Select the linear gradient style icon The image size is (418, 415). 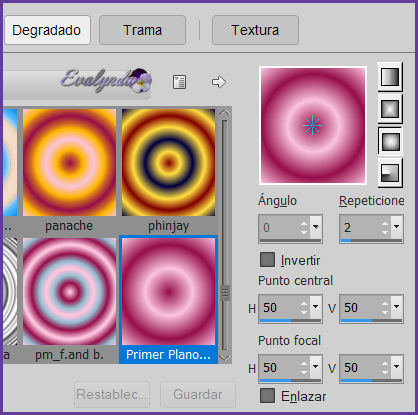390,77
